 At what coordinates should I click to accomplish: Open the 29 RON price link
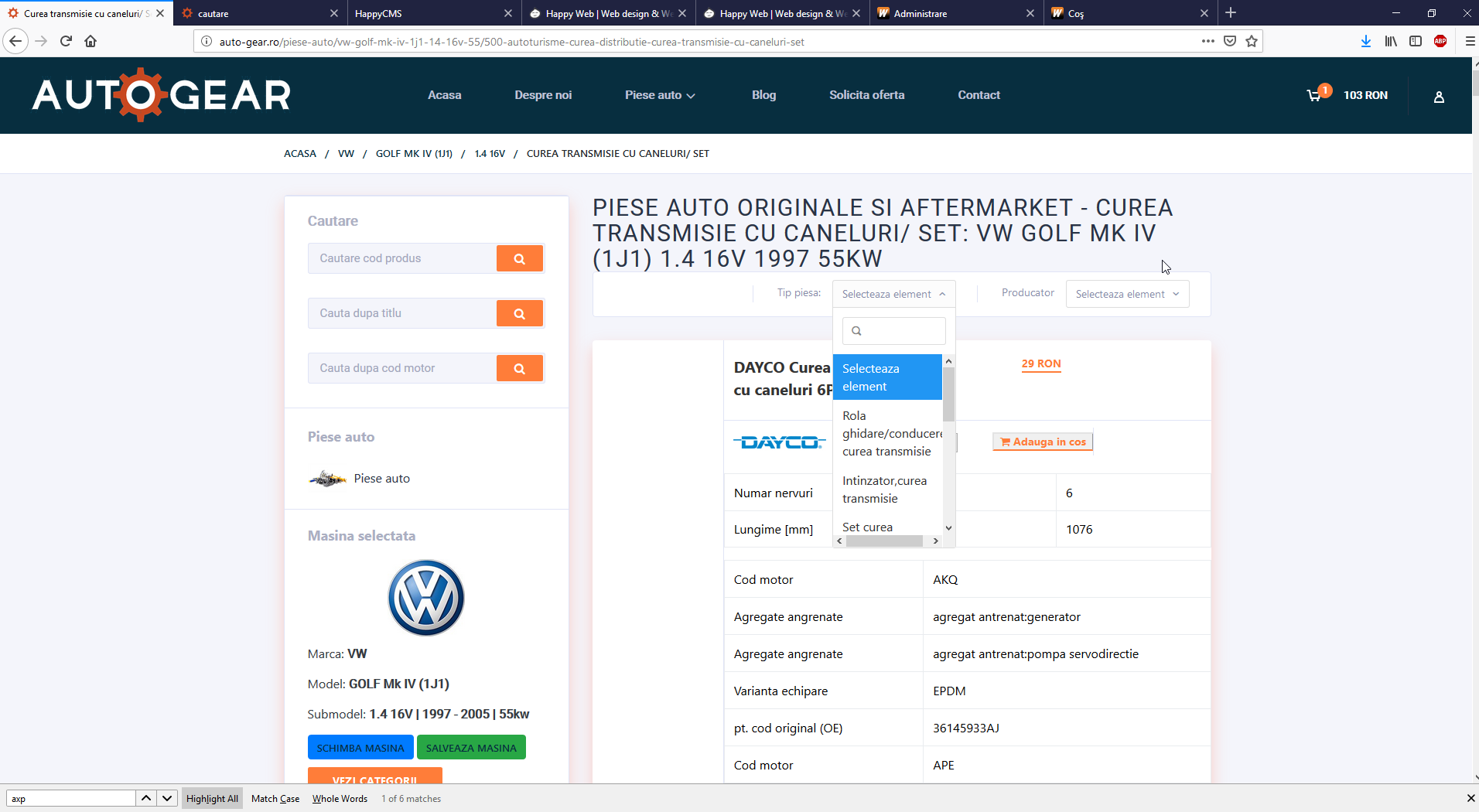[1041, 363]
